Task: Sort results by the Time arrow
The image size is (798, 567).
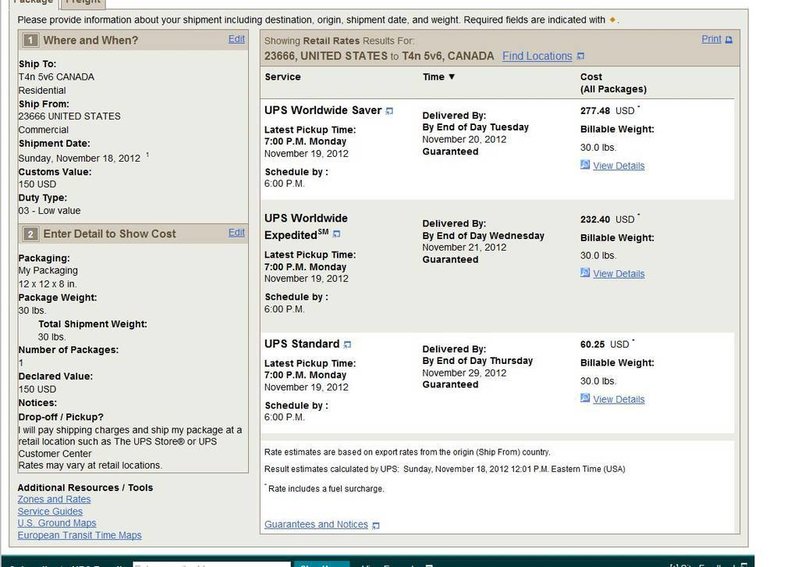Action: click(451, 76)
